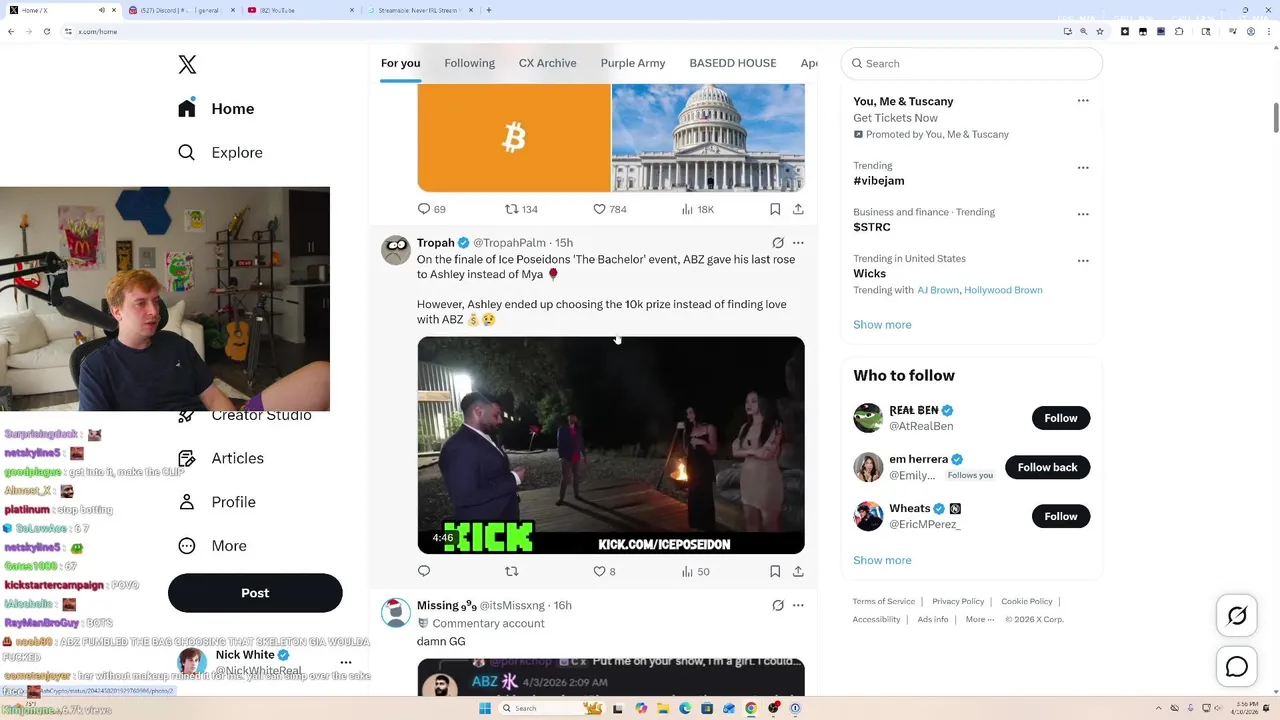Image resolution: width=1280 pixels, height=720 pixels.
Task: Follow REAL BEN
Action: click(1061, 418)
